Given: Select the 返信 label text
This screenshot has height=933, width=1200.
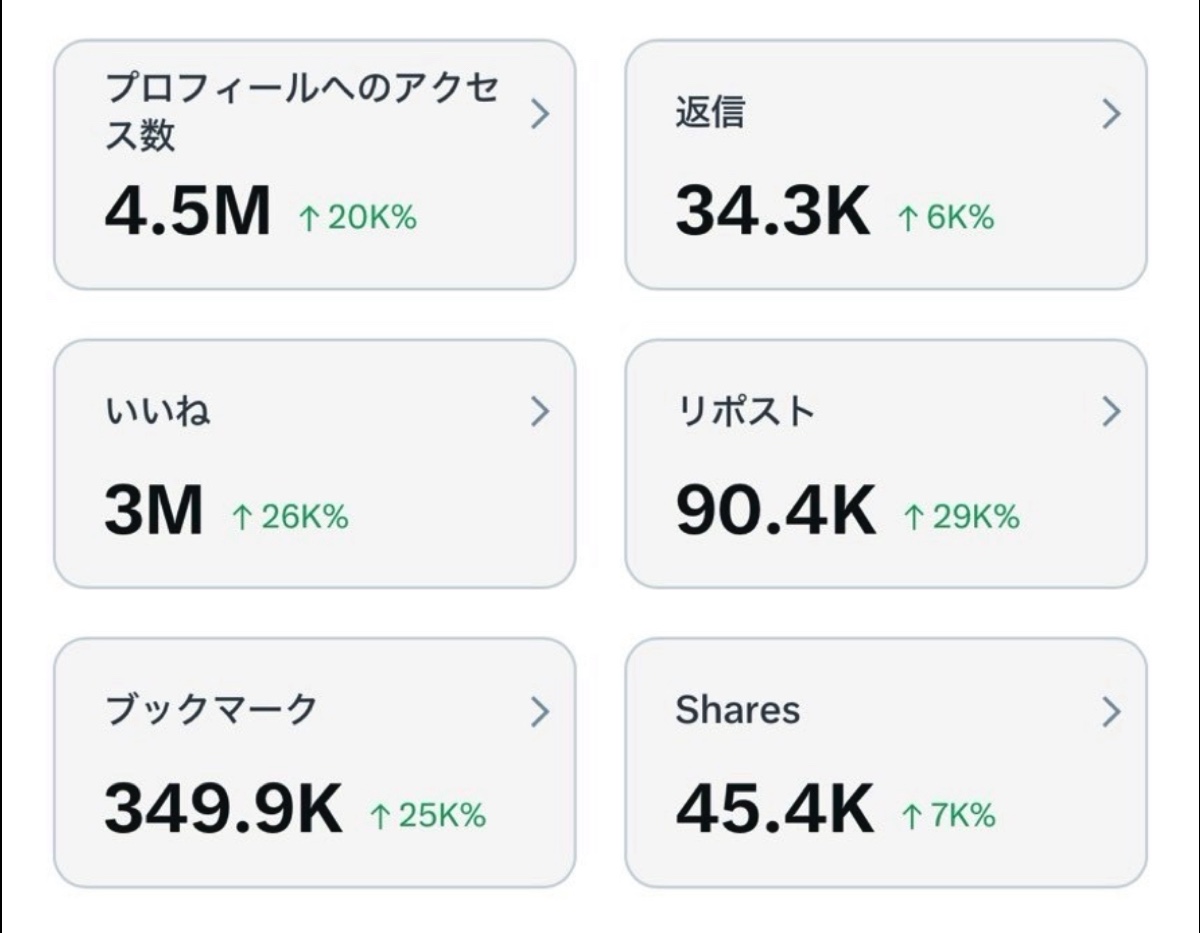Looking at the screenshot, I should (x=710, y=114).
